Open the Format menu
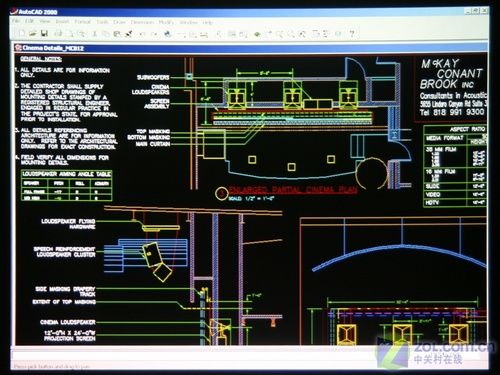 coord(83,22)
